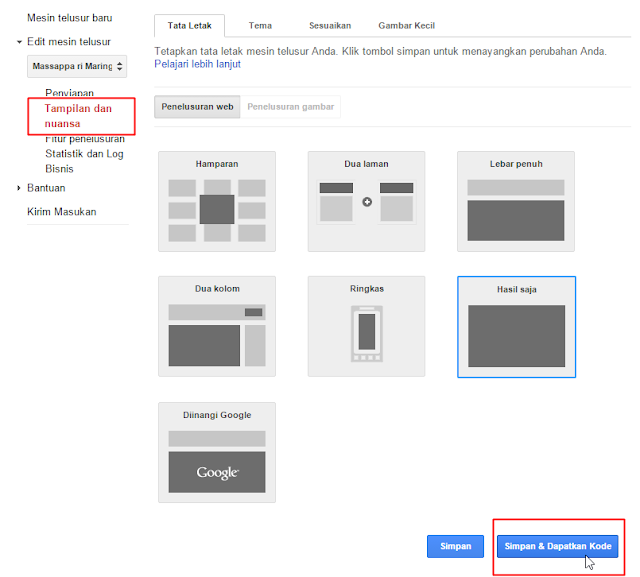Go to the Gambar Kecil tab
Viewport: 640px width, 577px height.
tap(406, 26)
